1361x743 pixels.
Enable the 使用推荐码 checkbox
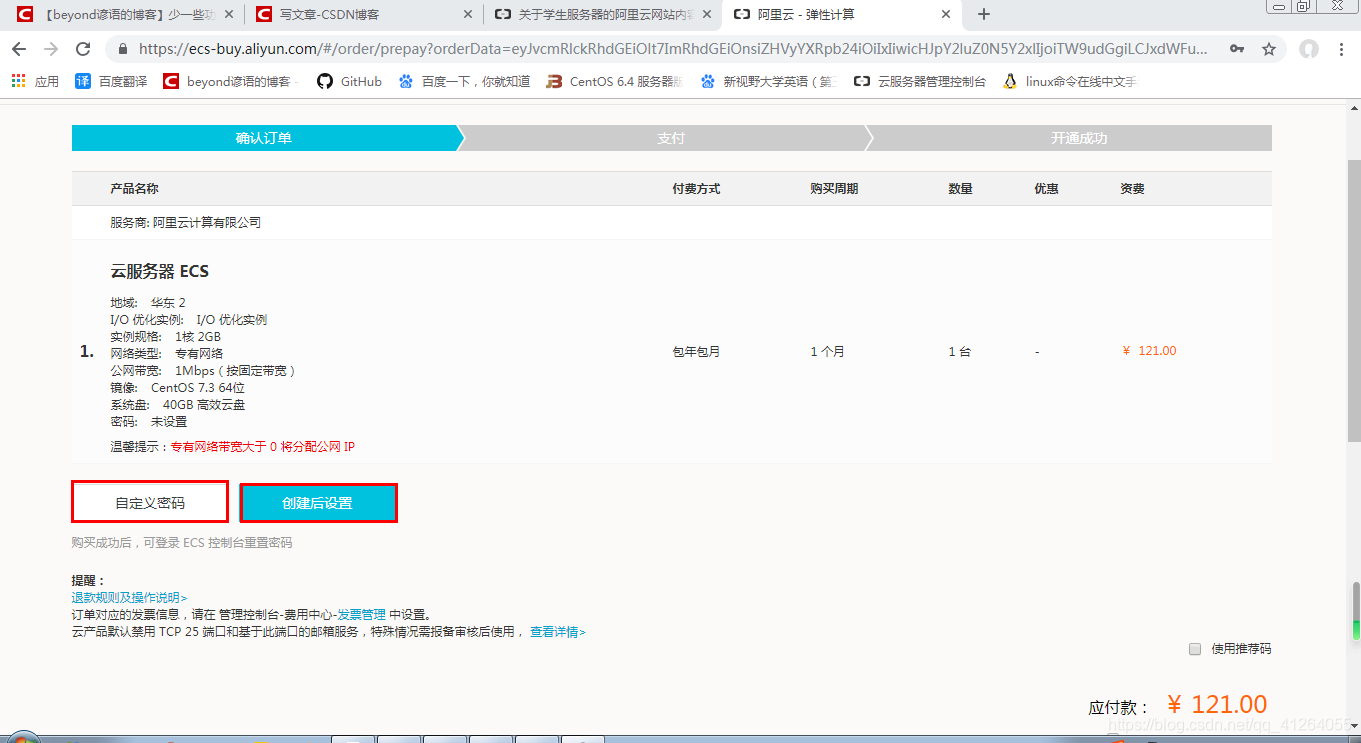pos(1195,649)
